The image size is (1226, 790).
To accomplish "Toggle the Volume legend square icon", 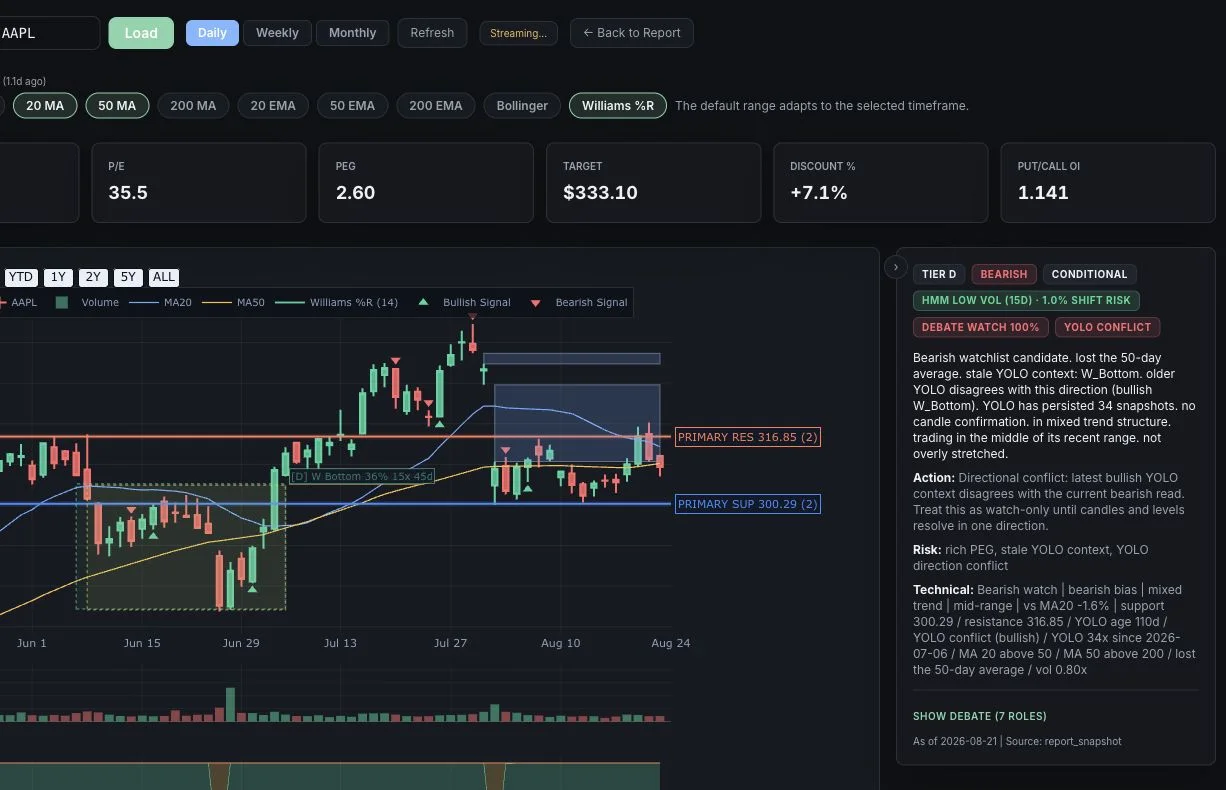I will pos(62,302).
